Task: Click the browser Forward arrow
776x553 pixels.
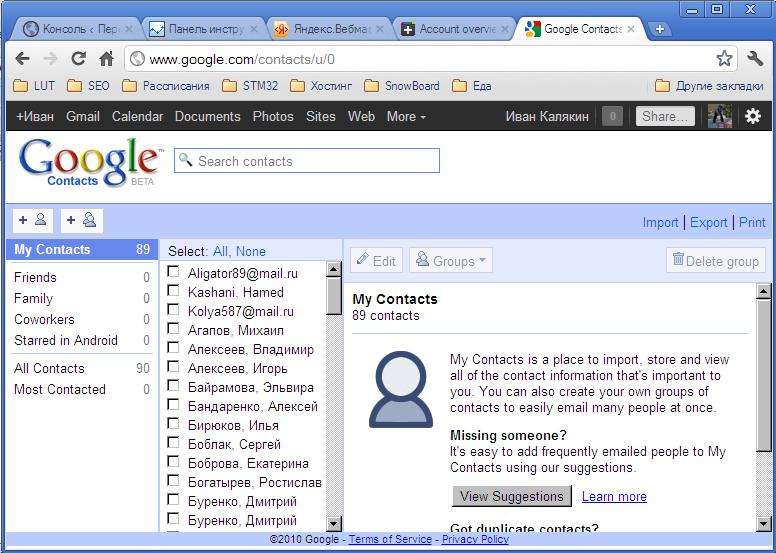Action: pos(50,59)
